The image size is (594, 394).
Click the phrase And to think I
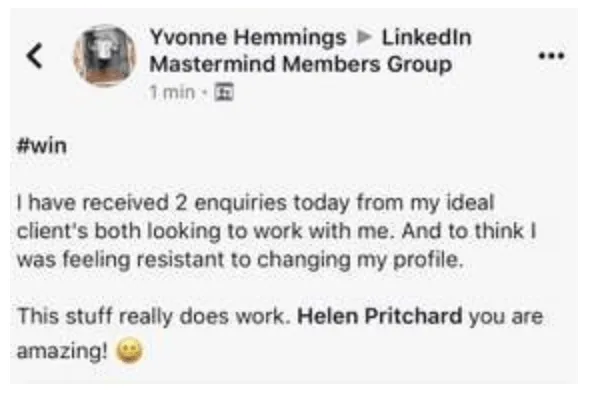469,231
